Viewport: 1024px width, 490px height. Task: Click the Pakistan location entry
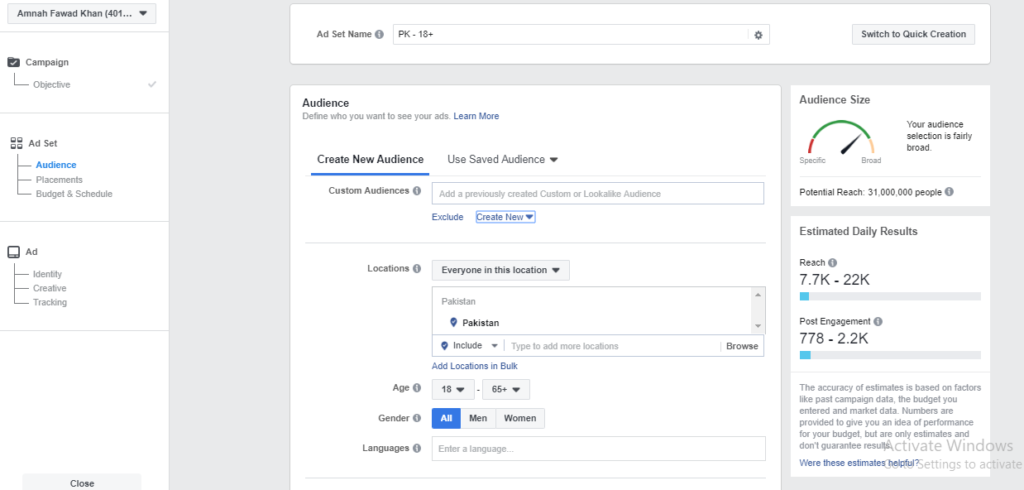tap(481, 323)
